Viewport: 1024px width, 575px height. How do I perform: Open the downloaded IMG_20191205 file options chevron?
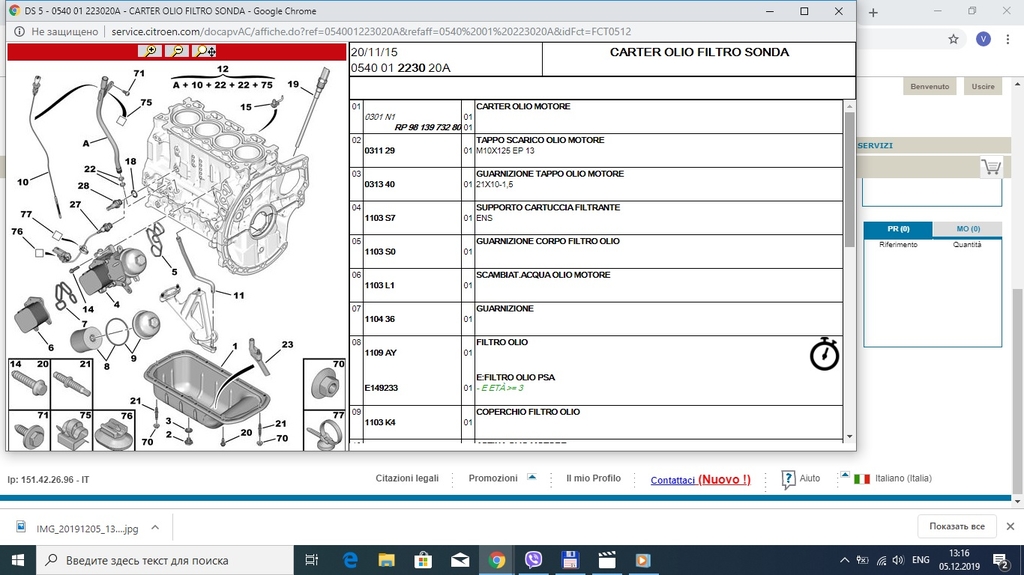155,527
